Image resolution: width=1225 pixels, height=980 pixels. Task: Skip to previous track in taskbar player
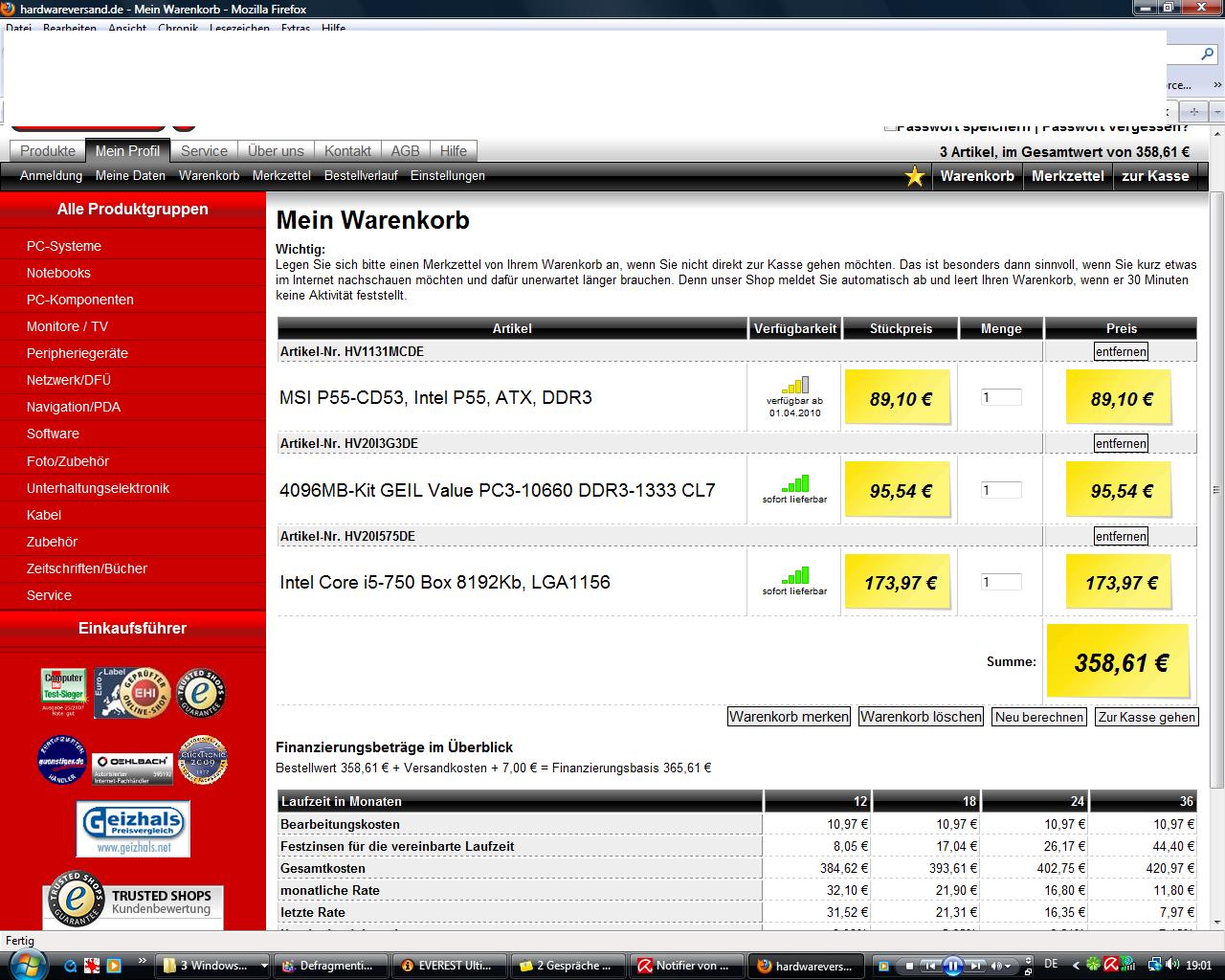[930, 966]
